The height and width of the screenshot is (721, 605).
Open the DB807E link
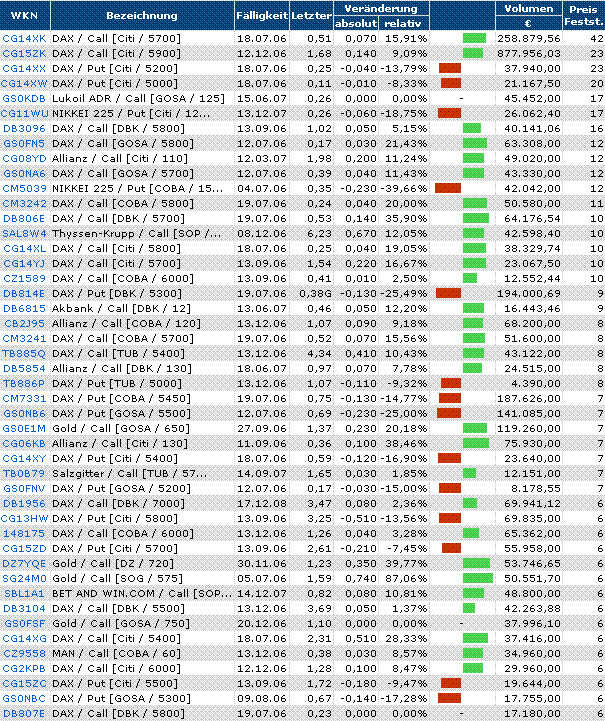(x=24, y=714)
